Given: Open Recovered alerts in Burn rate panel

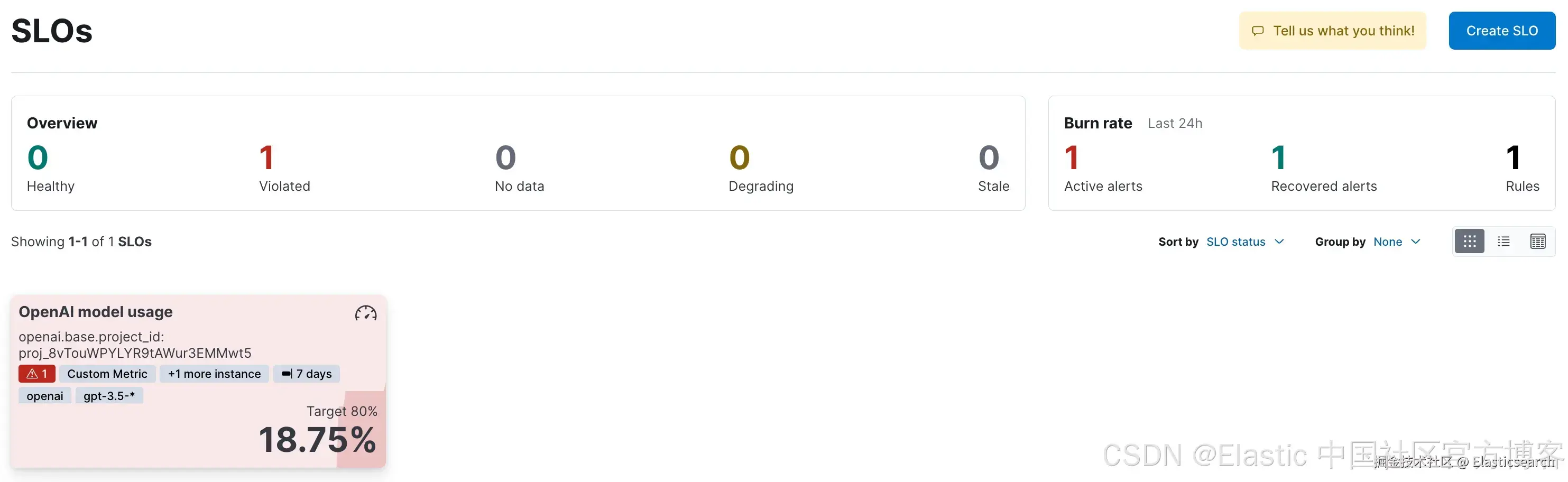Looking at the screenshot, I should pyautogui.click(x=1278, y=158).
